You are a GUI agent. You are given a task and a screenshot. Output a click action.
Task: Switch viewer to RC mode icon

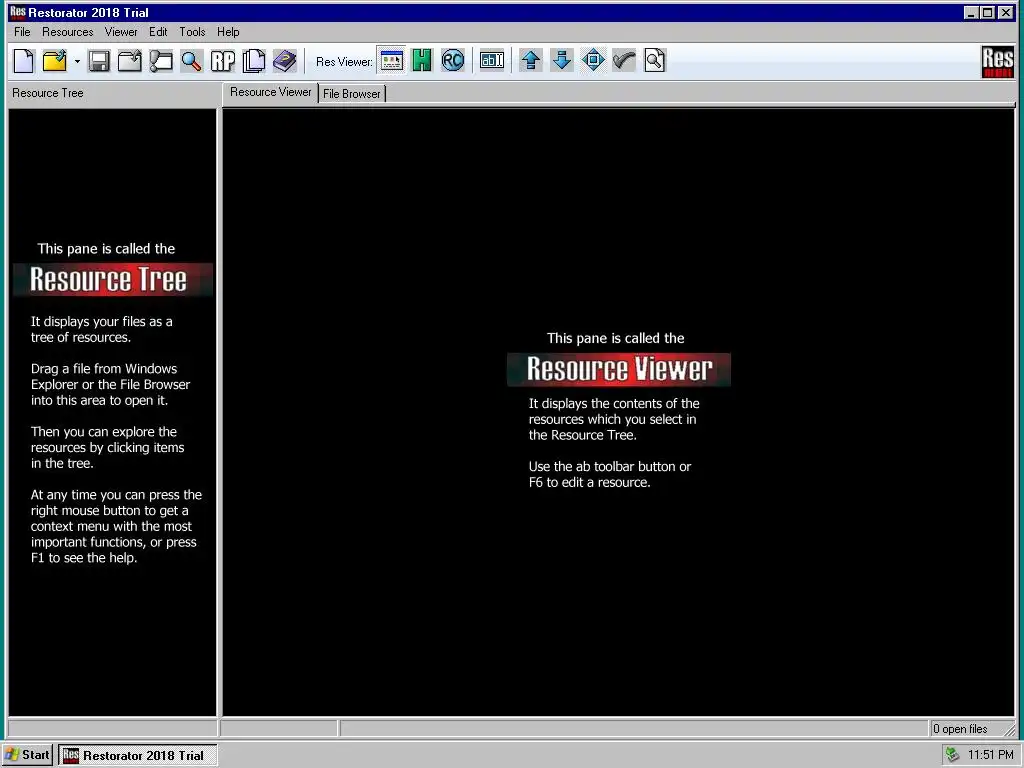click(453, 61)
